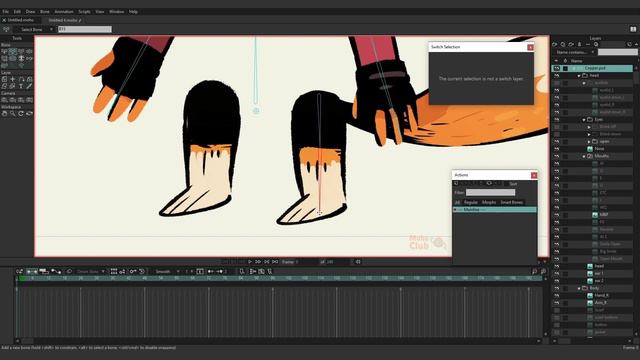Click the Actions Filter input field
The image size is (640, 360).
click(490, 192)
